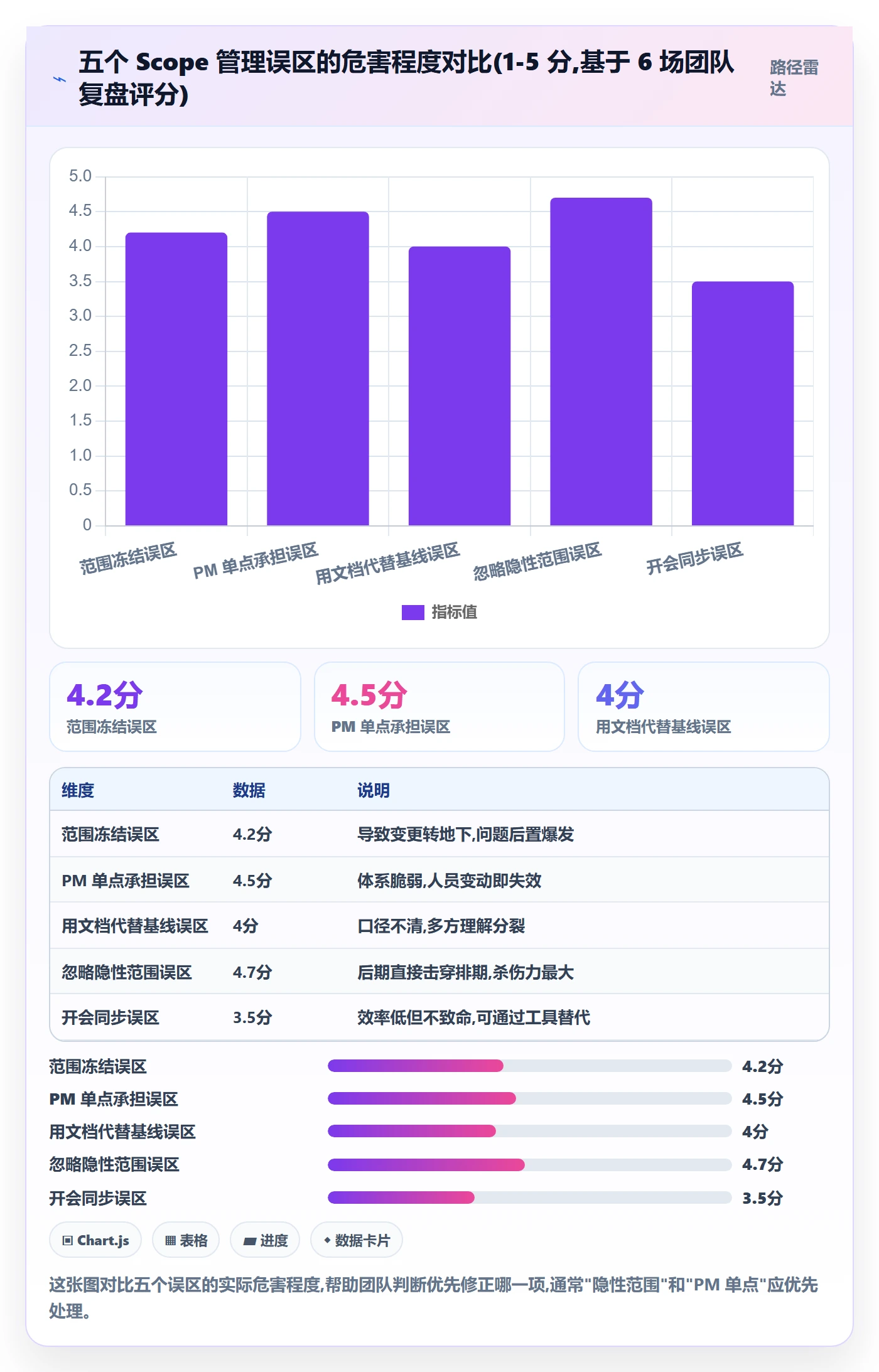The image size is (879, 1372).
Task: Click the chart title heading text
Action: [407, 78]
